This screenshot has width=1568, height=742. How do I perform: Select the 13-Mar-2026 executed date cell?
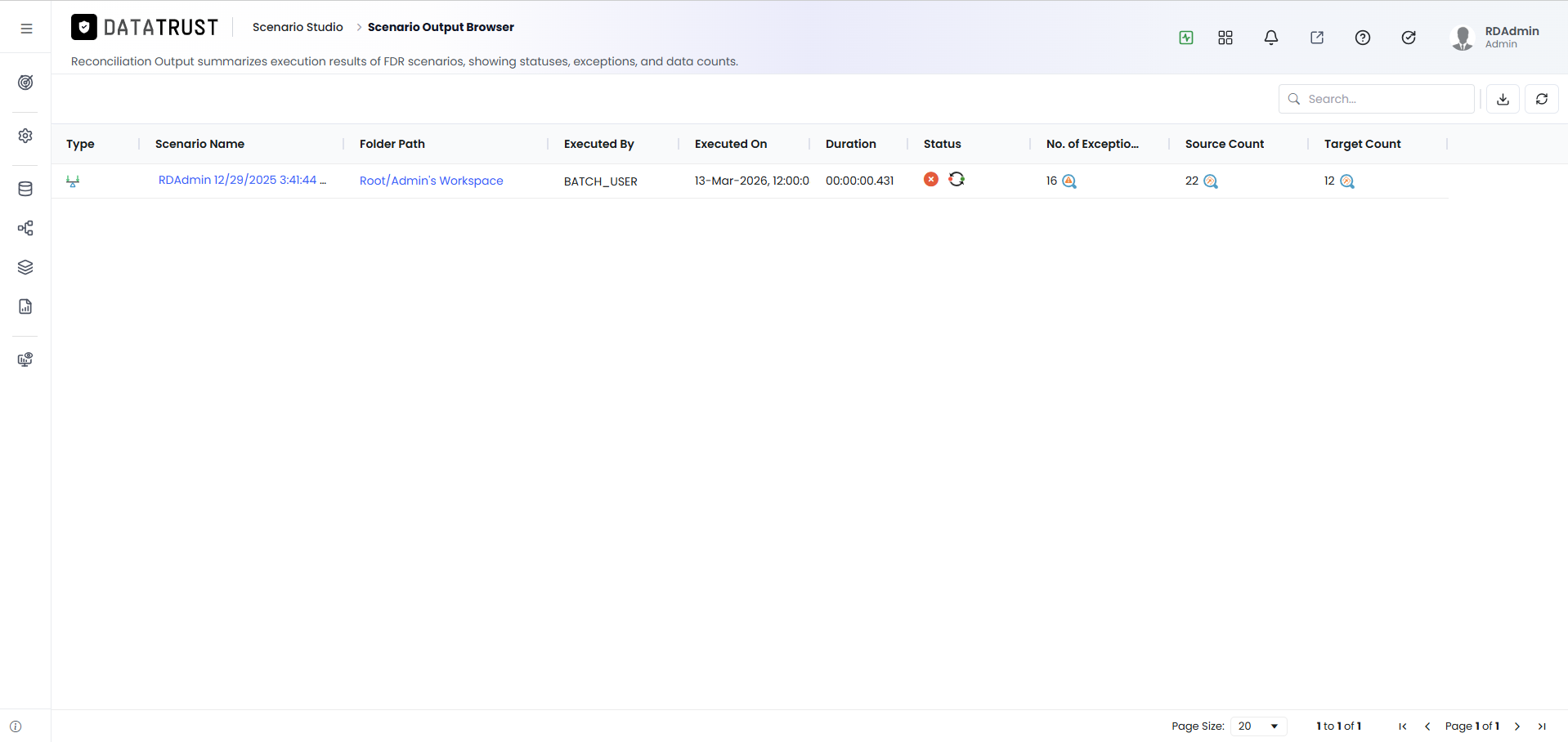[752, 181]
